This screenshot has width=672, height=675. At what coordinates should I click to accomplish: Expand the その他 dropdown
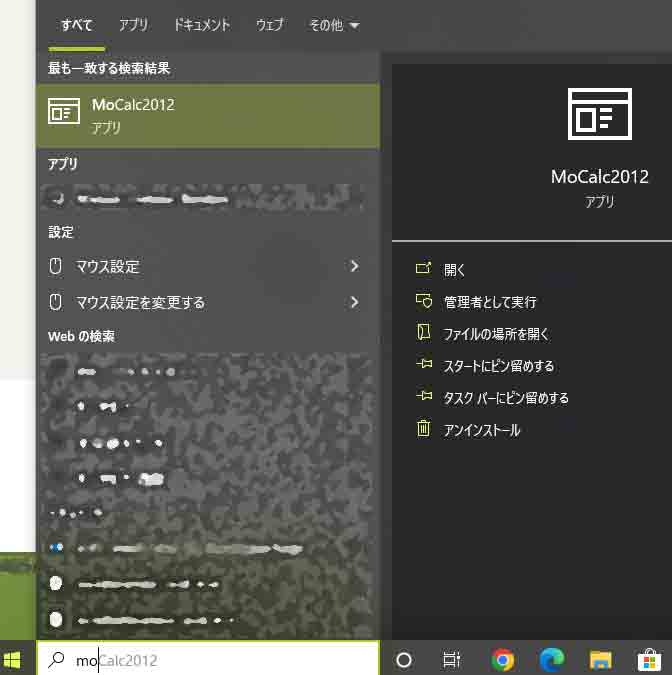coord(334,26)
